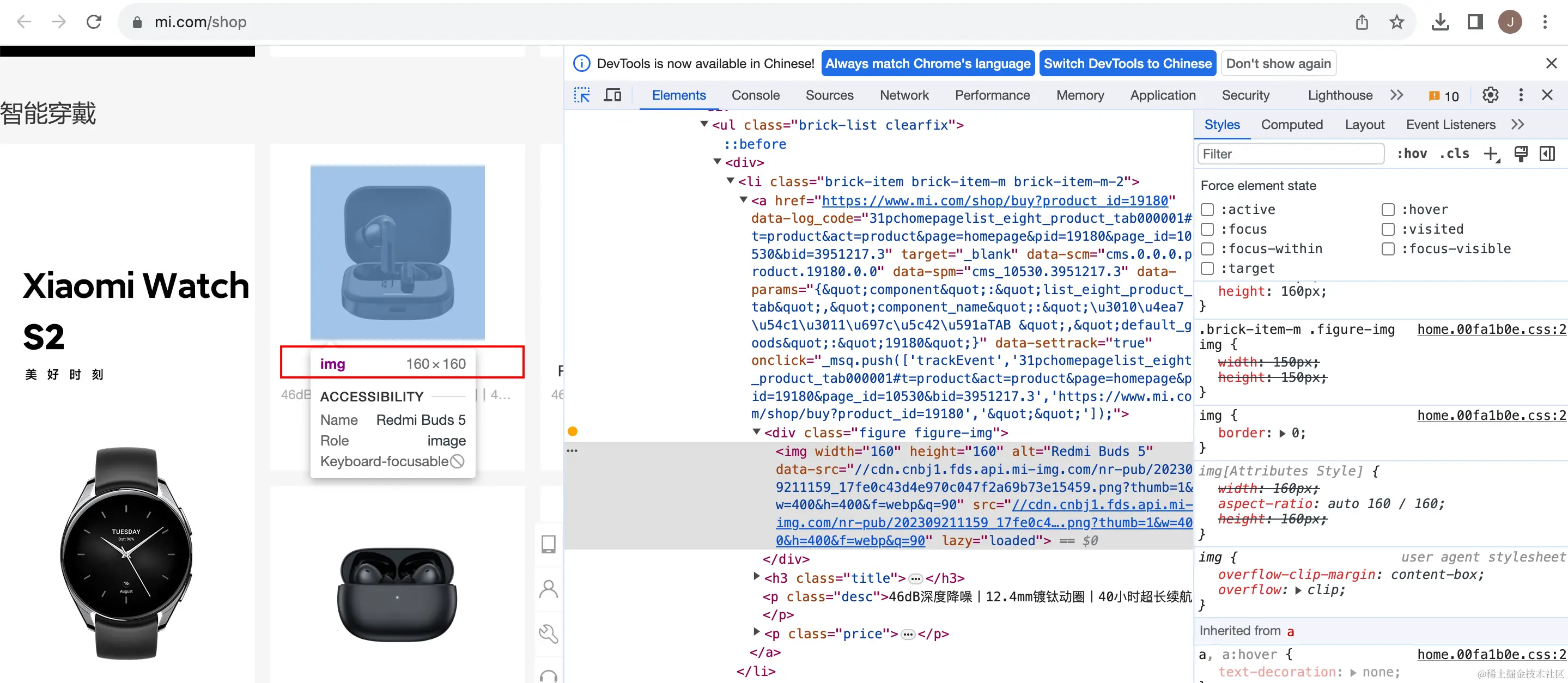Viewport: 1568px width, 683px height.
Task: Click the phone icon in page sidebar
Action: pos(549,544)
